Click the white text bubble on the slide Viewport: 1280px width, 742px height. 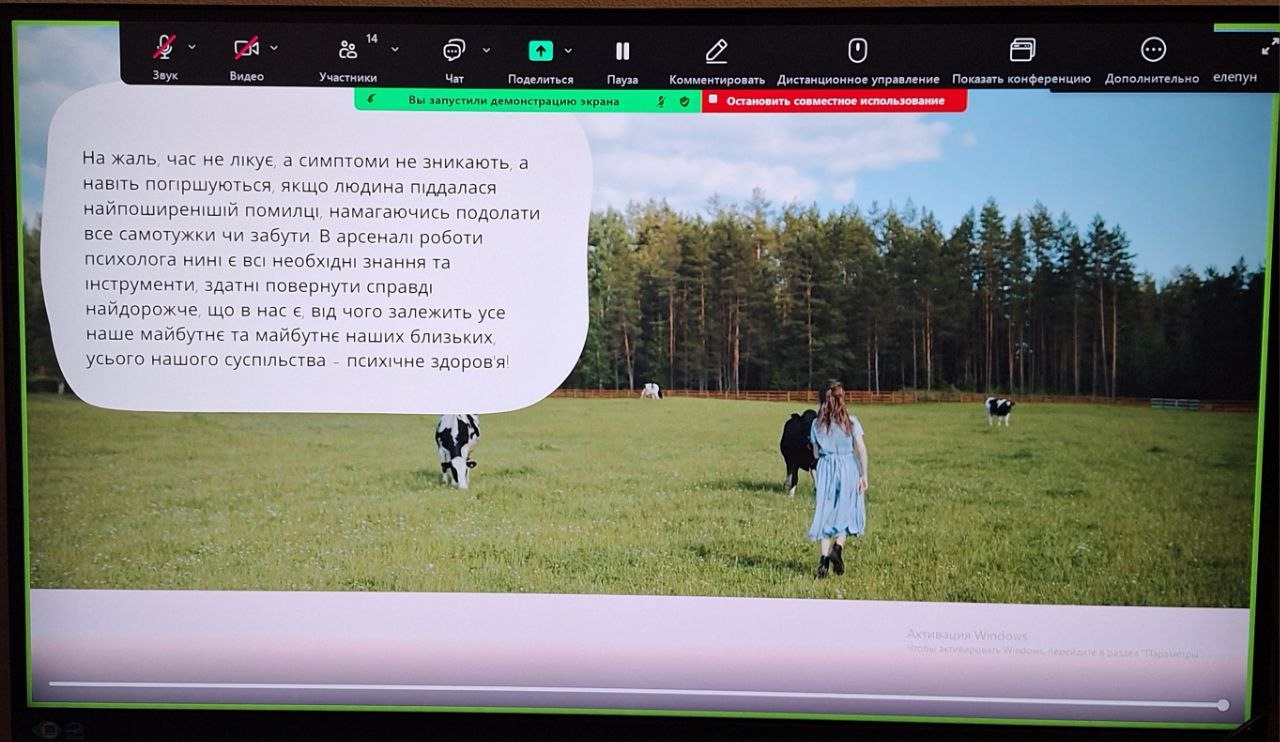tap(317, 250)
